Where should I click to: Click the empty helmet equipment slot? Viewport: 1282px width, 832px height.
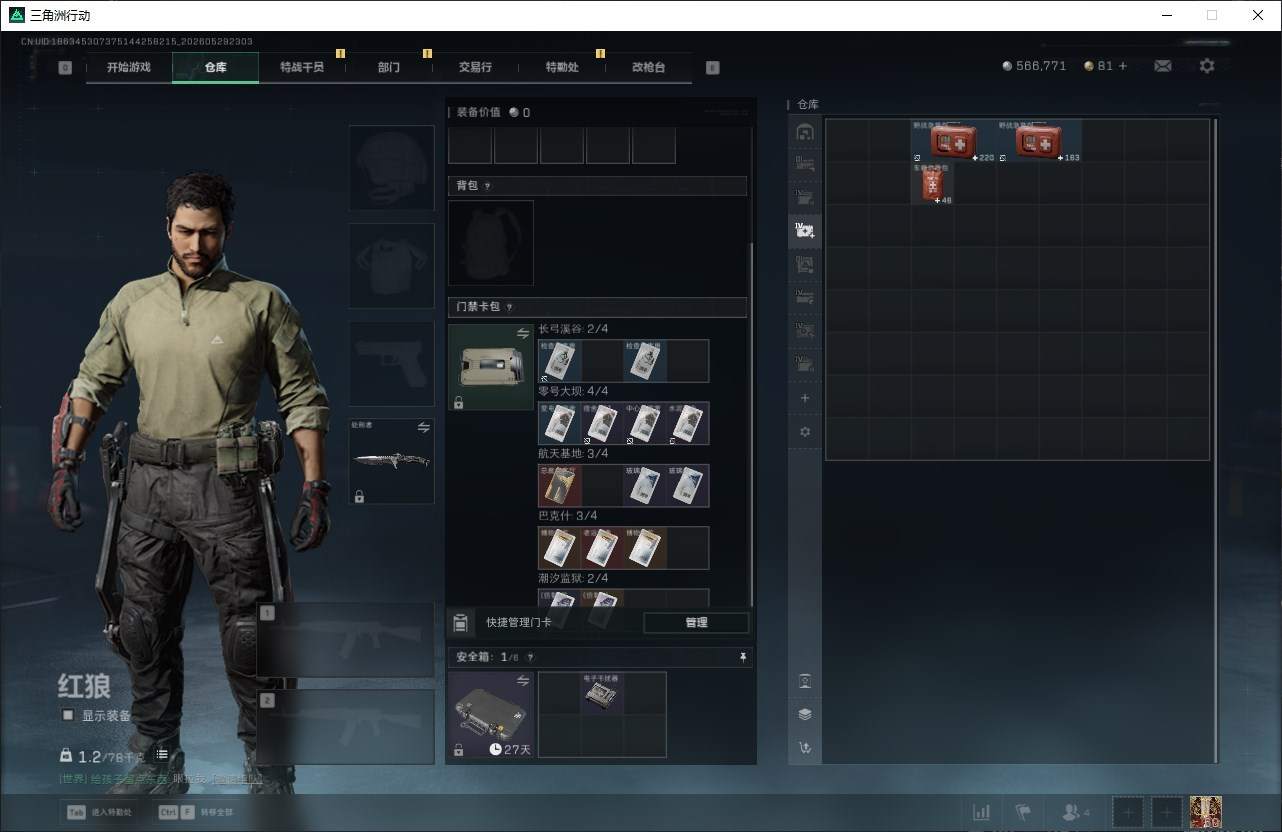391,168
